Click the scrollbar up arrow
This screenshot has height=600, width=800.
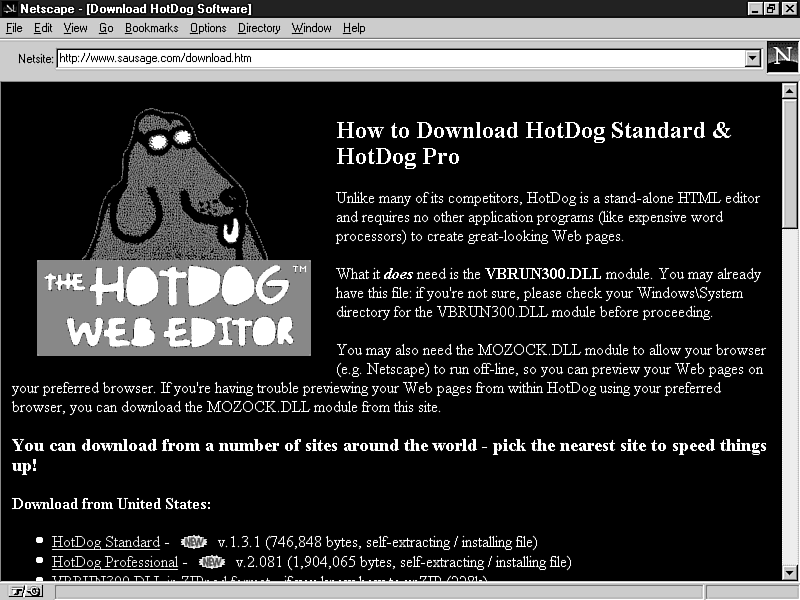click(789, 91)
